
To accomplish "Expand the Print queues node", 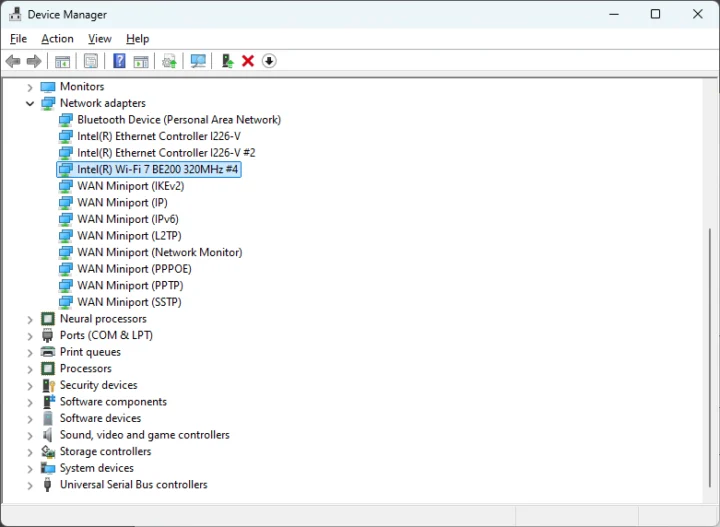I will point(30,353).
